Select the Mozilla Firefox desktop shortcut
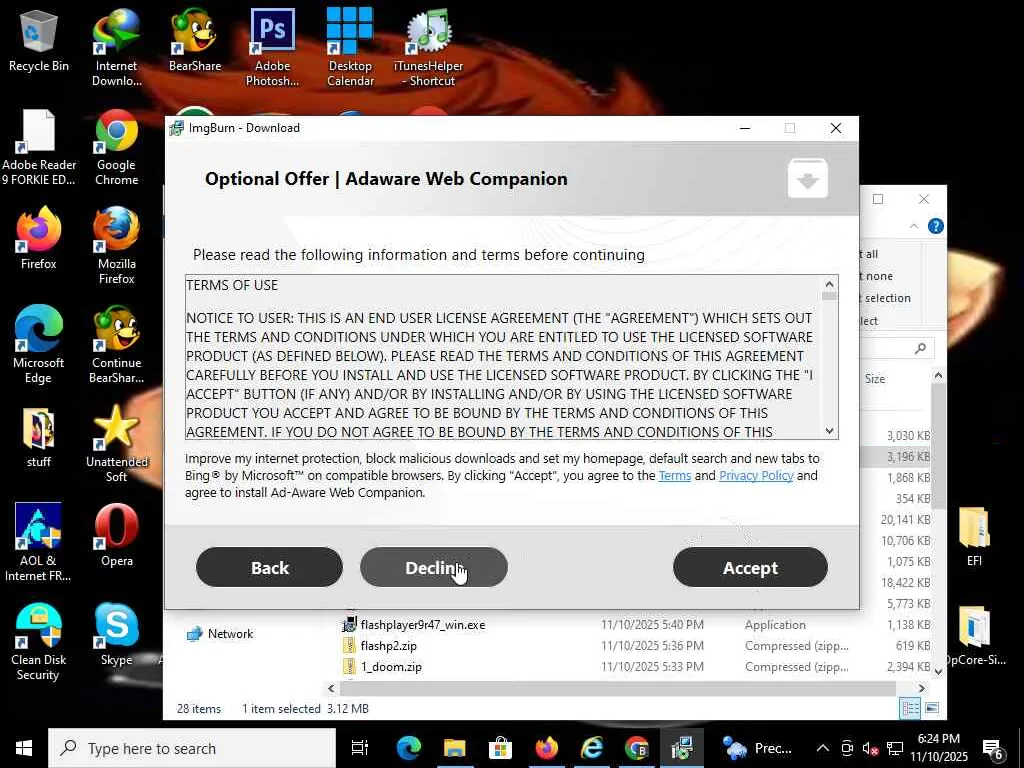Screen dimensions: 1024x768 [116, 246]
